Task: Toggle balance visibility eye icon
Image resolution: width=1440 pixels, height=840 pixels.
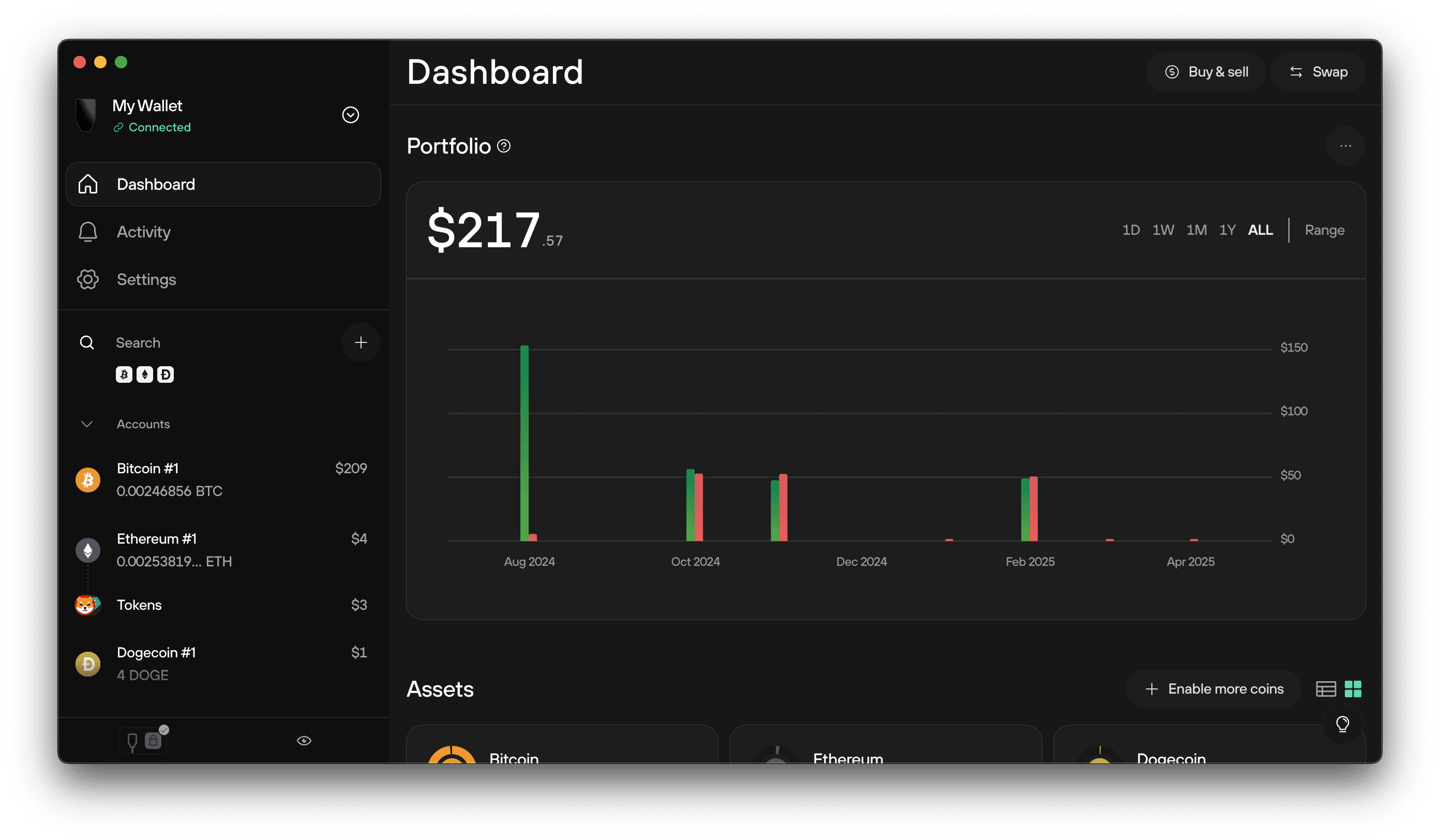Action: [x=304, y=741]
